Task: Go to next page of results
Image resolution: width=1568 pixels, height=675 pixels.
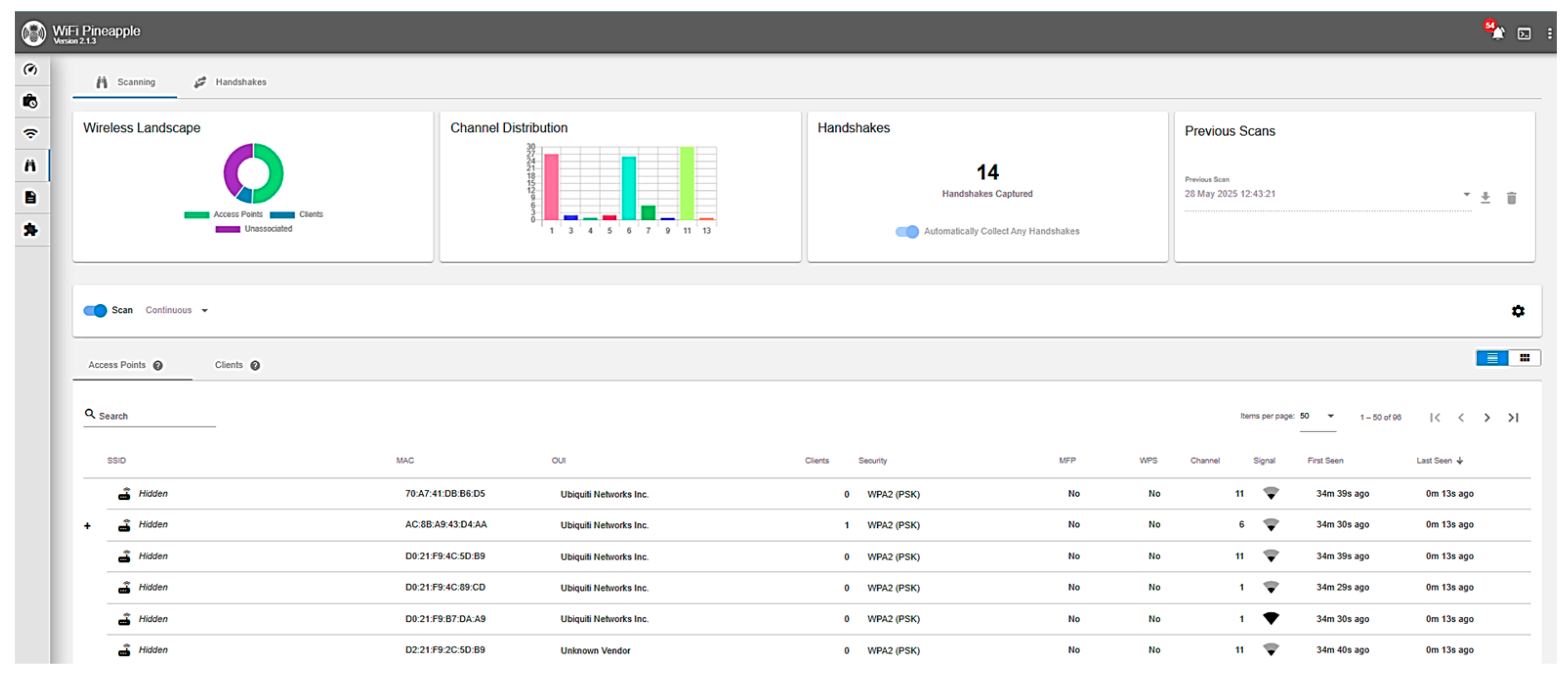Action: (x=1487, y=417)
